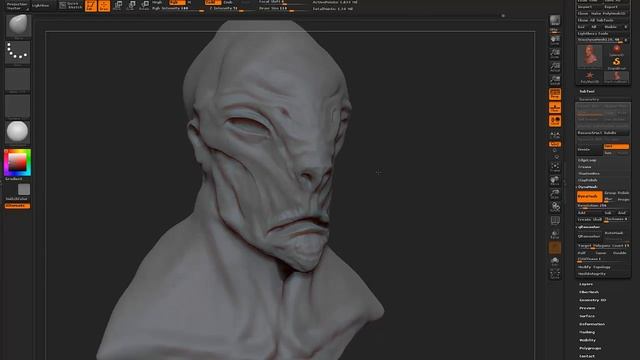Image resolution: width=640 pixels, height=360 pixels.
Task: Select the SimpleBrush tool icon
Action: (616, 63)
